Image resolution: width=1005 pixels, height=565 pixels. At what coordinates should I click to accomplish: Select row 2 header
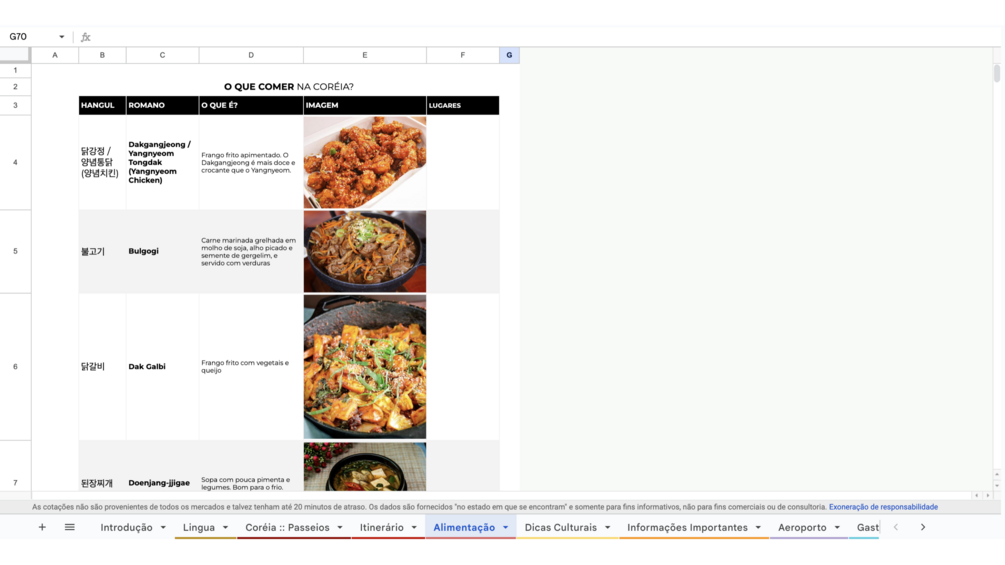click(15, 86)
